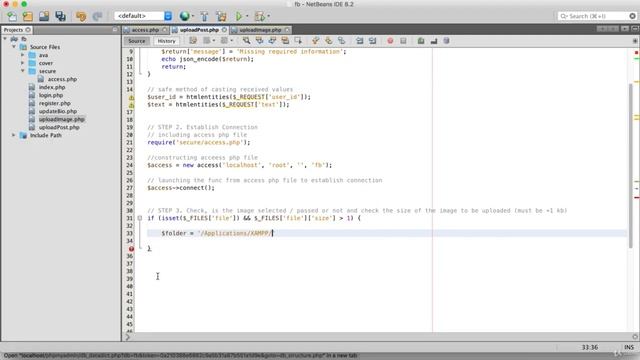Shift line right icon
Image resolution: width=640 pixels, height=360 pixels.
coord(373,41)
